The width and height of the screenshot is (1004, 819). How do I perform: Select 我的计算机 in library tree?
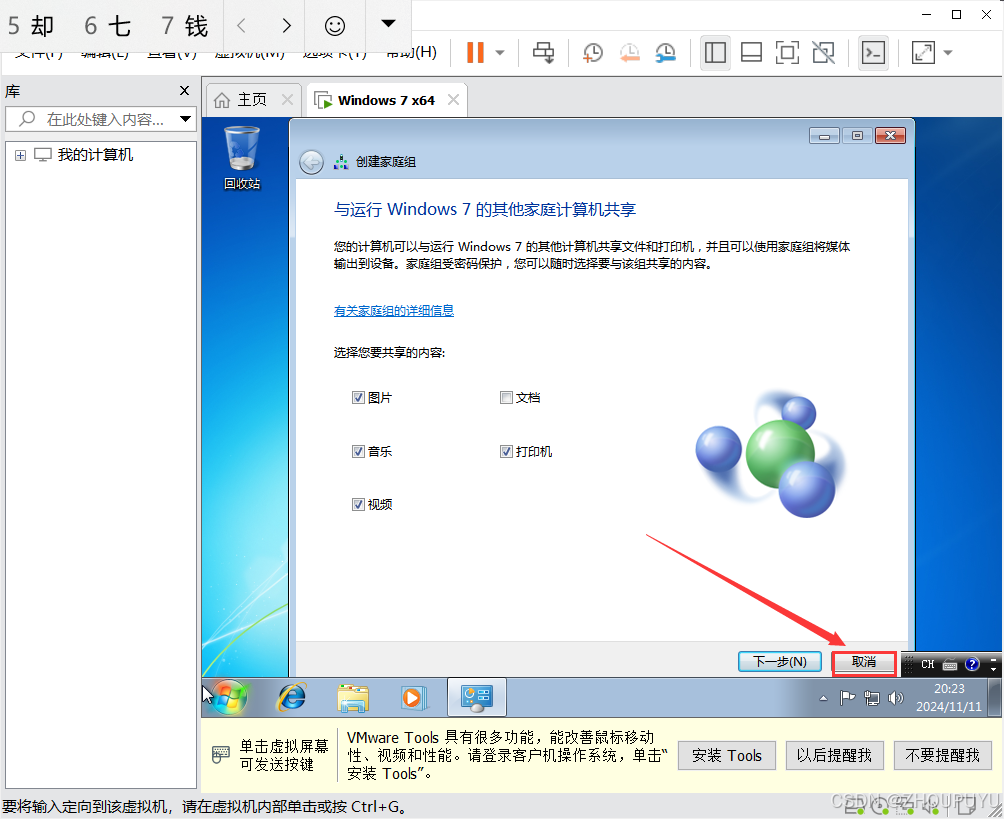point(95,155)
